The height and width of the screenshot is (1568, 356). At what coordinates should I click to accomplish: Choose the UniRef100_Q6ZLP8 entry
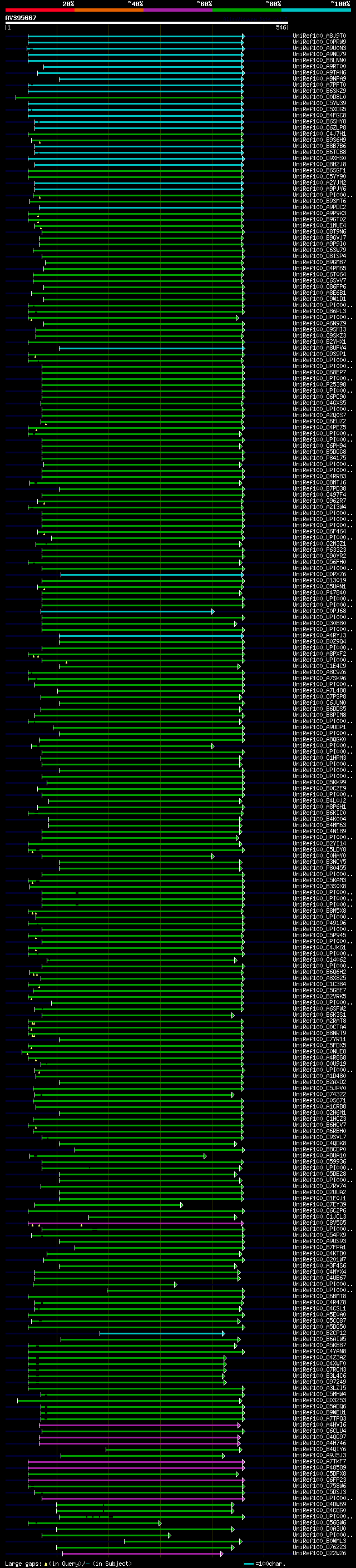[x=319, y=127]
